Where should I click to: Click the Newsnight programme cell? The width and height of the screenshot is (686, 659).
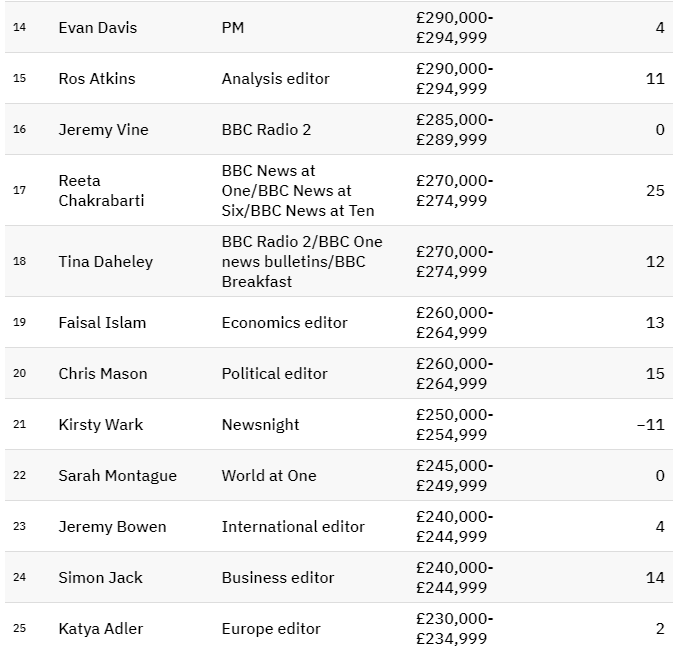(x=260, y=424)
